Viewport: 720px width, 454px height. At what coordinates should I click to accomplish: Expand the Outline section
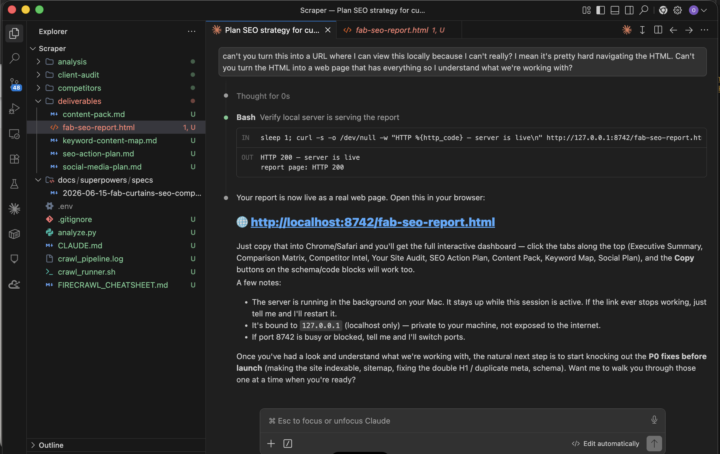pyautogui.click(x=51, y=445)
